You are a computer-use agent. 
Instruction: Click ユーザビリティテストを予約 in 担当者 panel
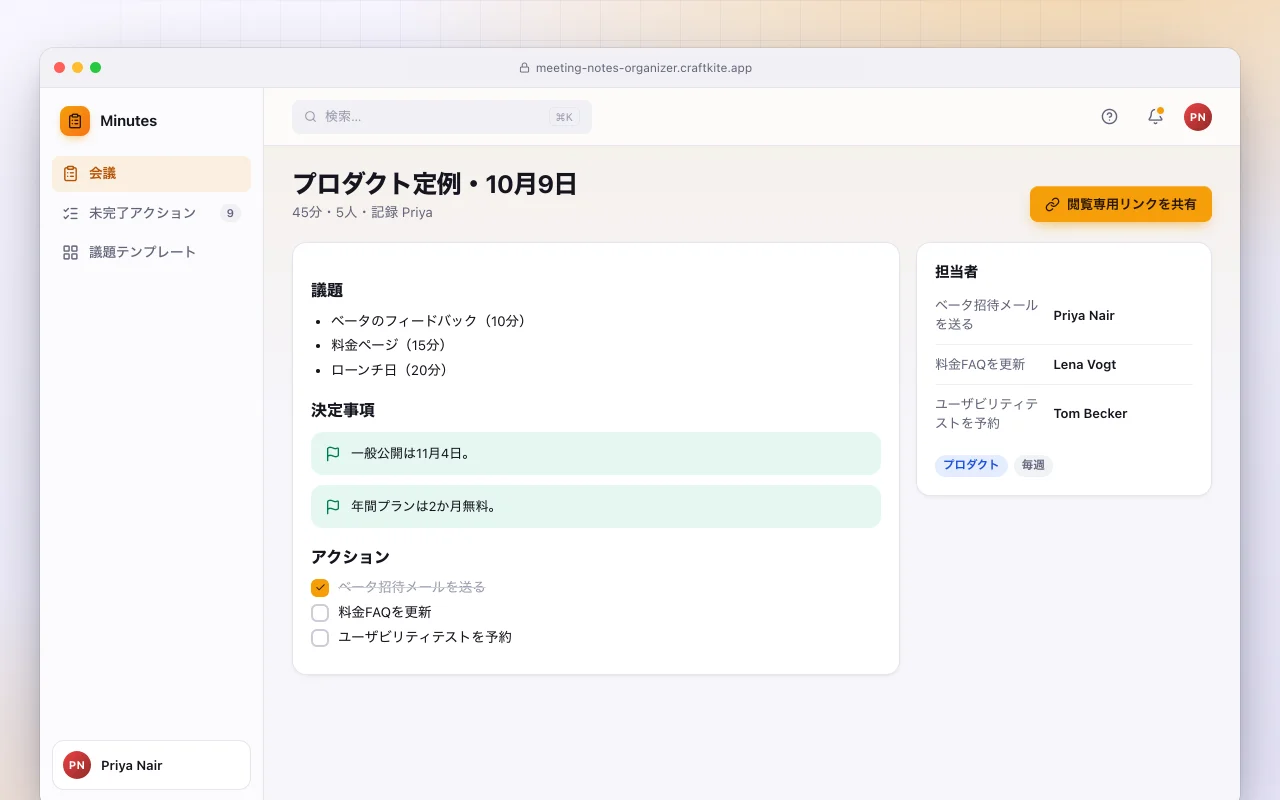click(x=987, y=414)
